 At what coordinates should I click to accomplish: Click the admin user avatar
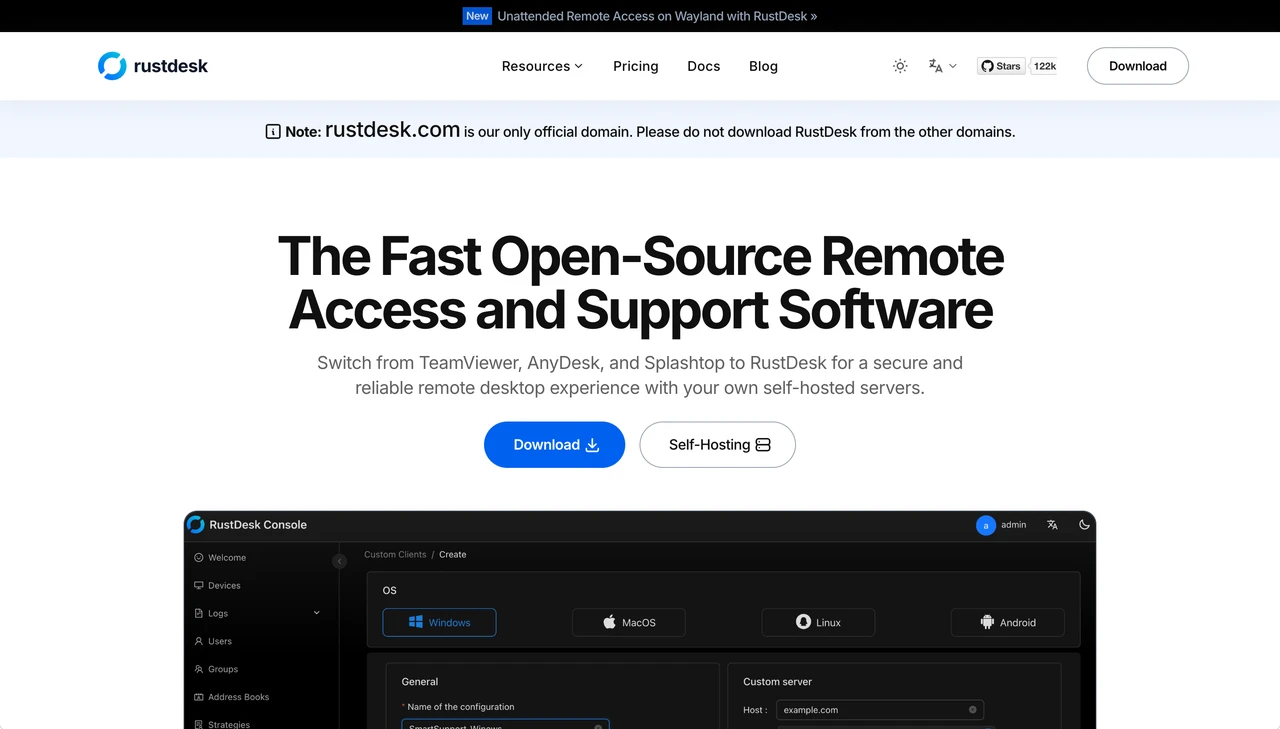pyautogui.click(x=986, y=525)
